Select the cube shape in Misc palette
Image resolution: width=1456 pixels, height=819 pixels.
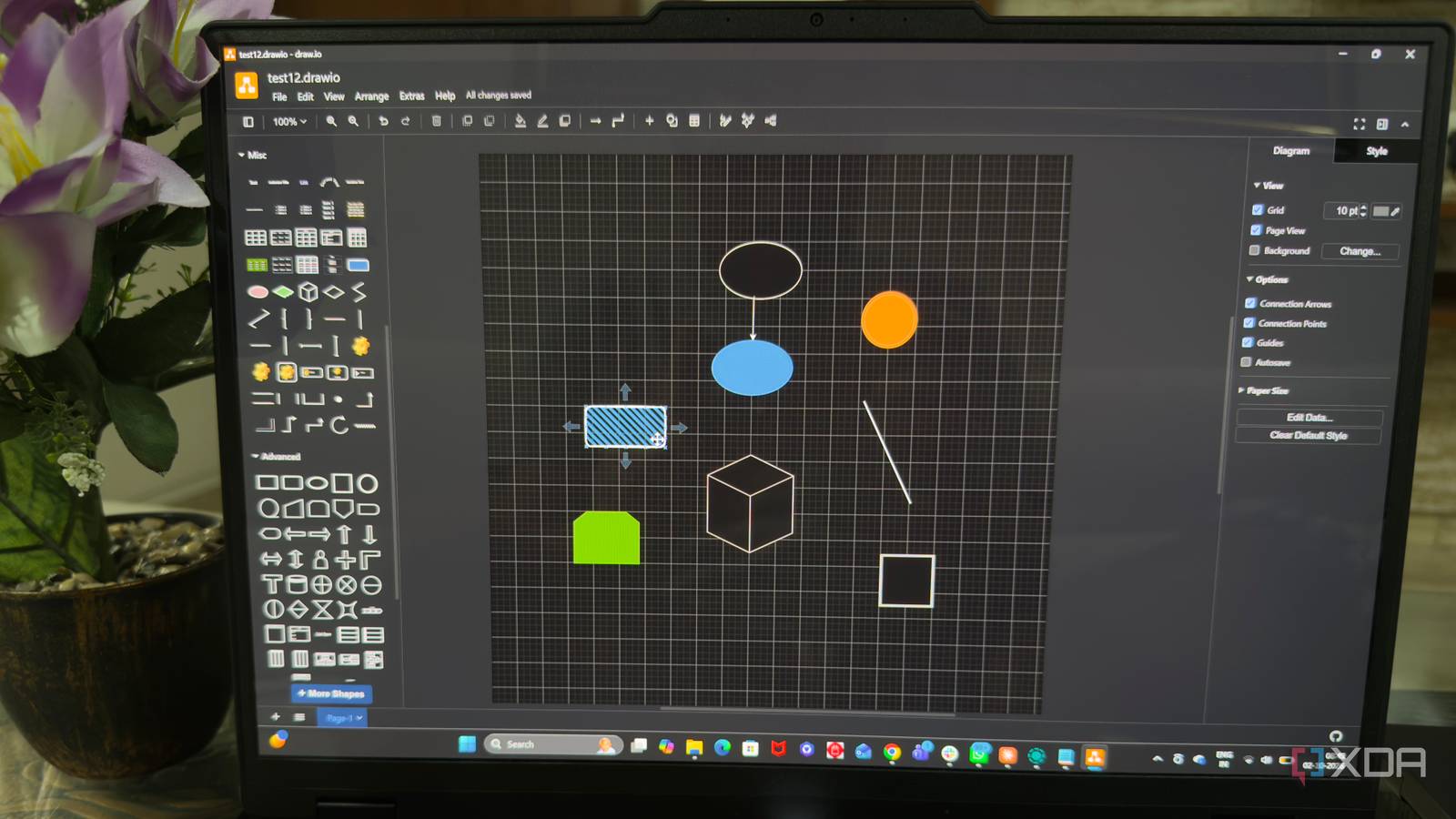[308, 292]
